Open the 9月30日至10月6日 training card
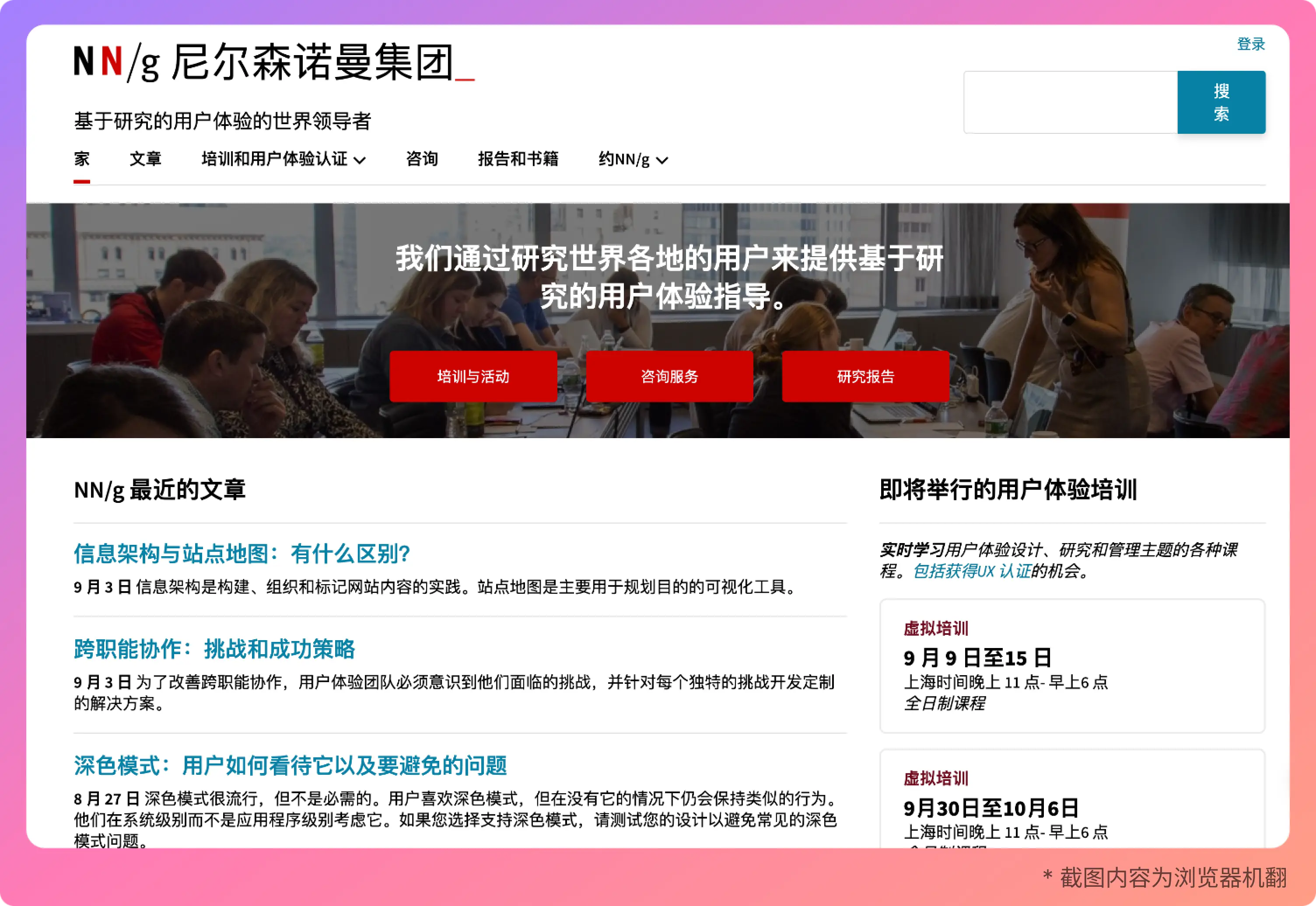Viewport: 1316px width, 906px height. tap(990, 808)
